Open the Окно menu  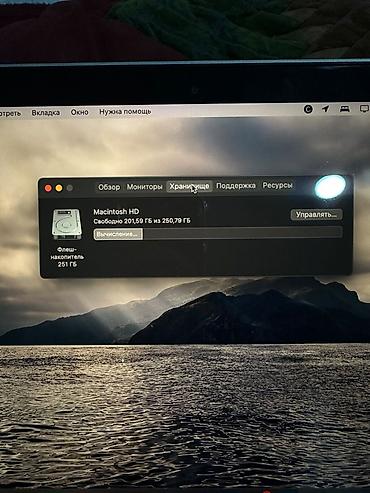pos(79,112)
